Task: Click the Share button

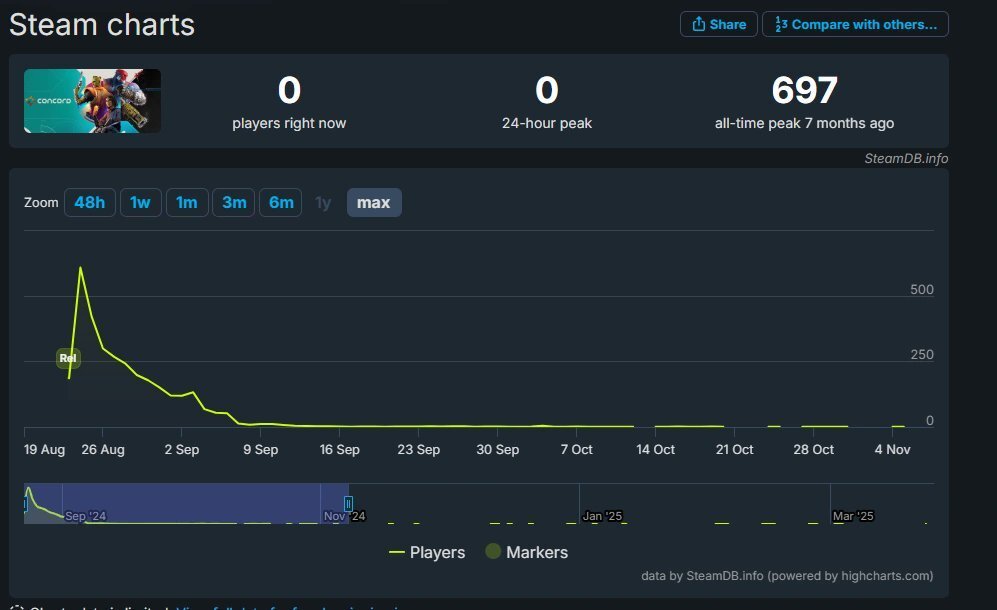Action: point(718,24)
